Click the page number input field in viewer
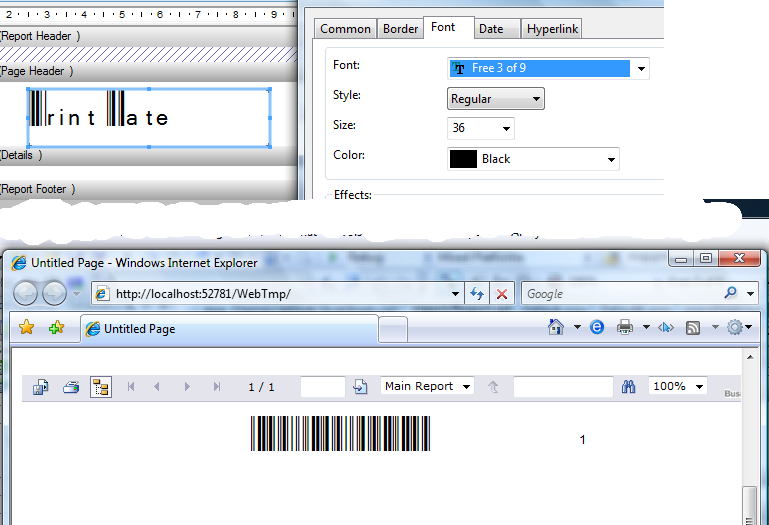 [322, 387]
